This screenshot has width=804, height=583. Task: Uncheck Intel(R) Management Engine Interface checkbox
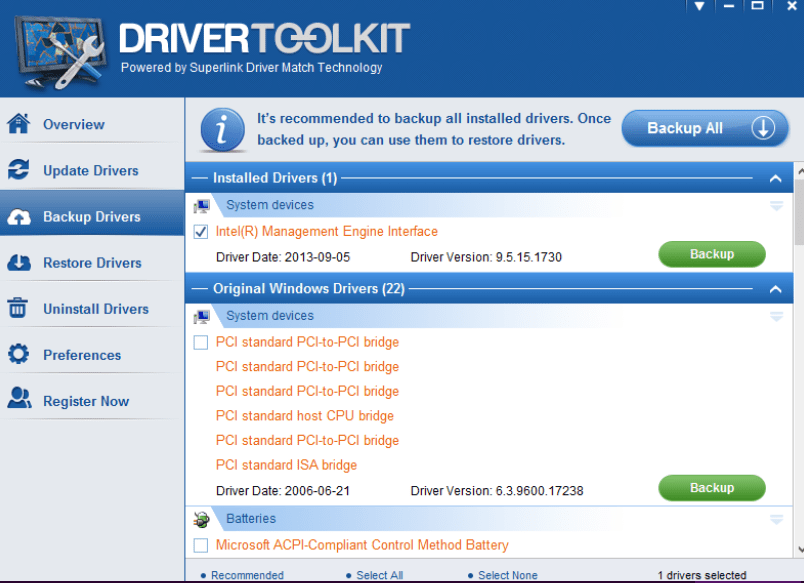tap(201, 232)
